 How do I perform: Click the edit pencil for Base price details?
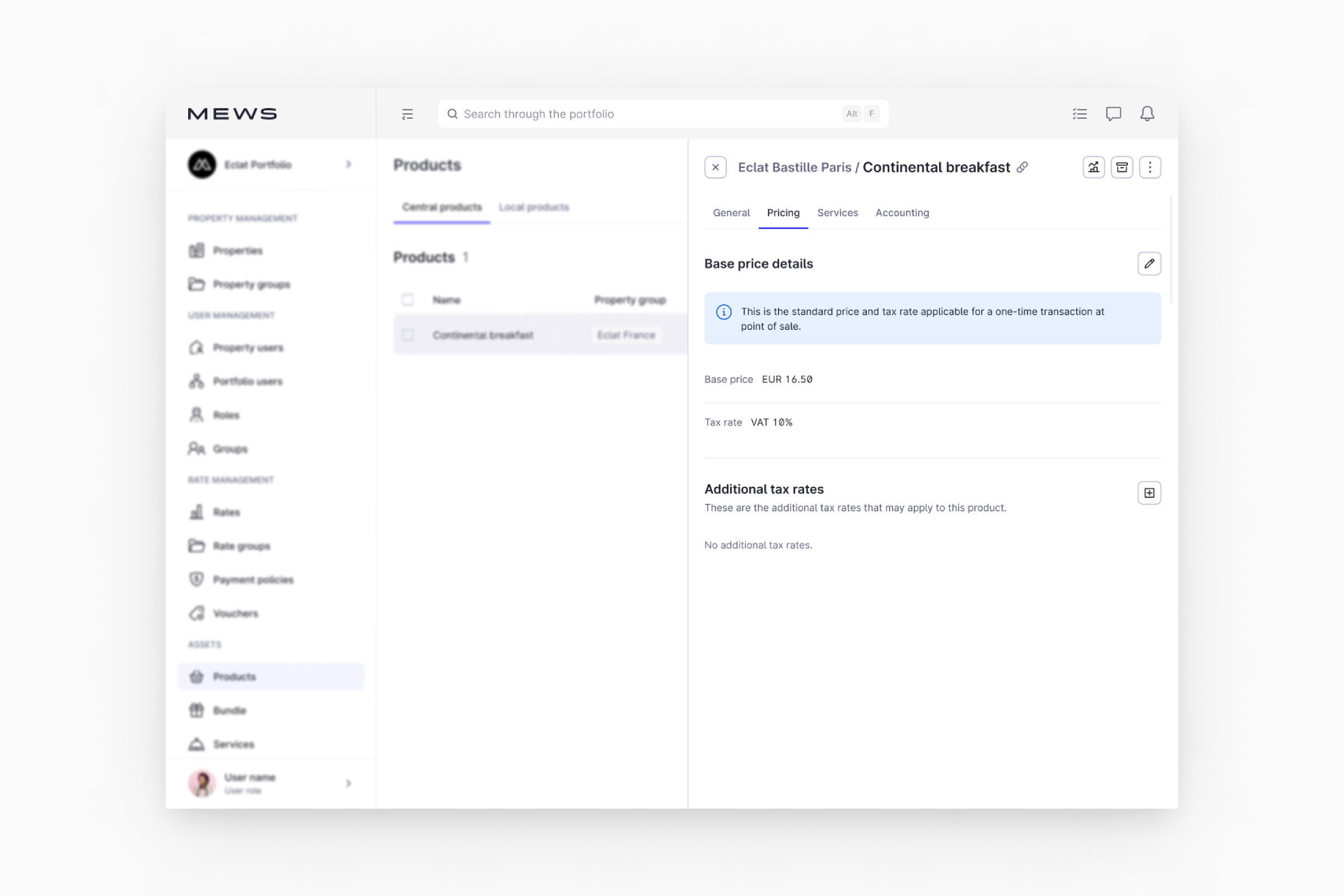coord(1149,263)
